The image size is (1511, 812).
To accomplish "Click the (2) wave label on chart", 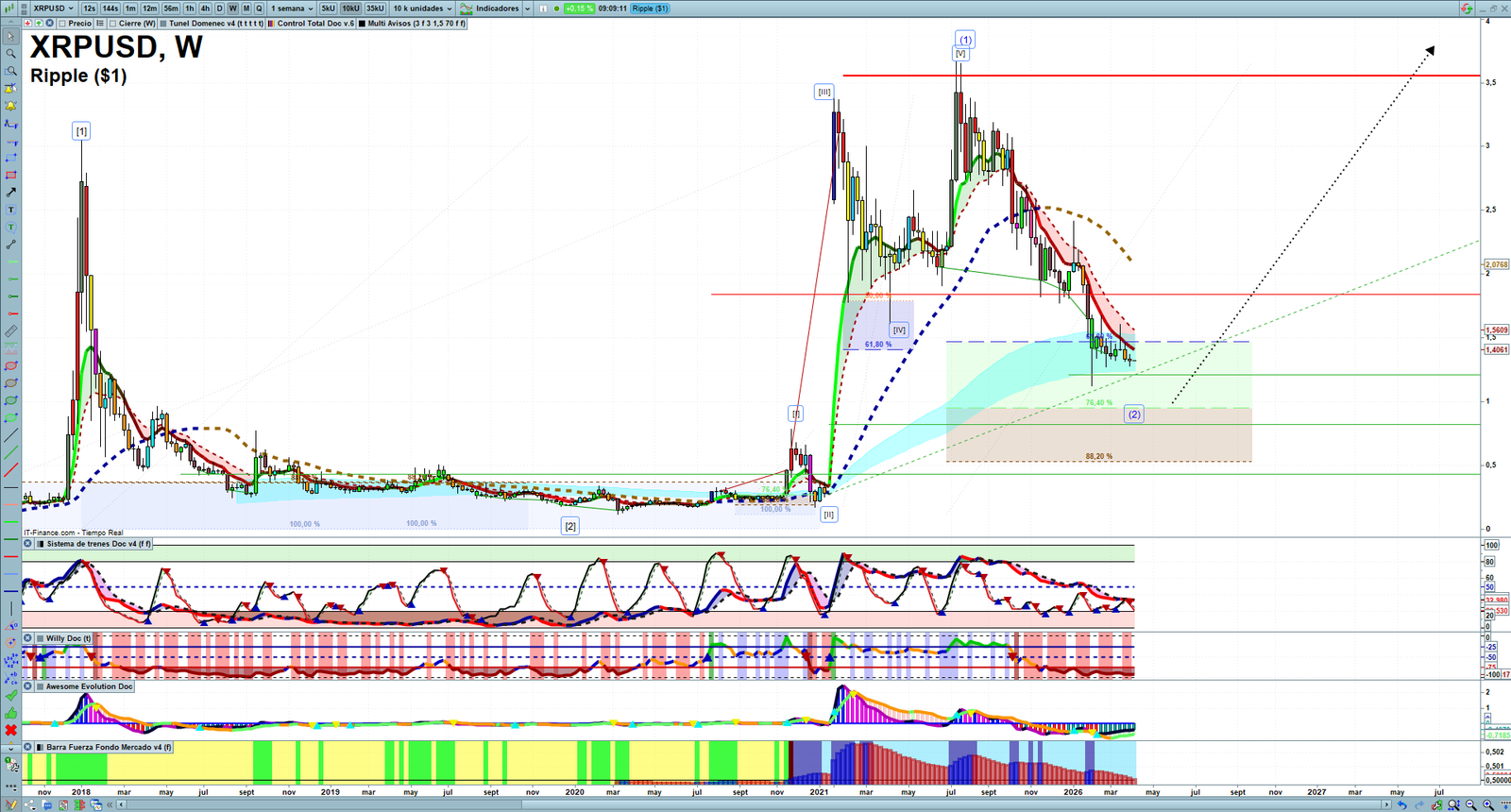I will pyautogui.click(x=1134, y=414).
